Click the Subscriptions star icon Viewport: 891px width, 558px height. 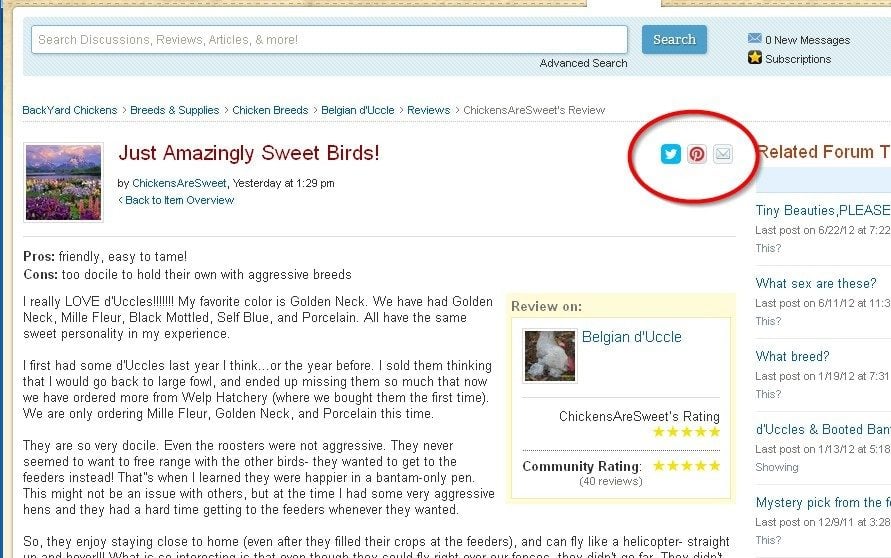tap(755, 57)
